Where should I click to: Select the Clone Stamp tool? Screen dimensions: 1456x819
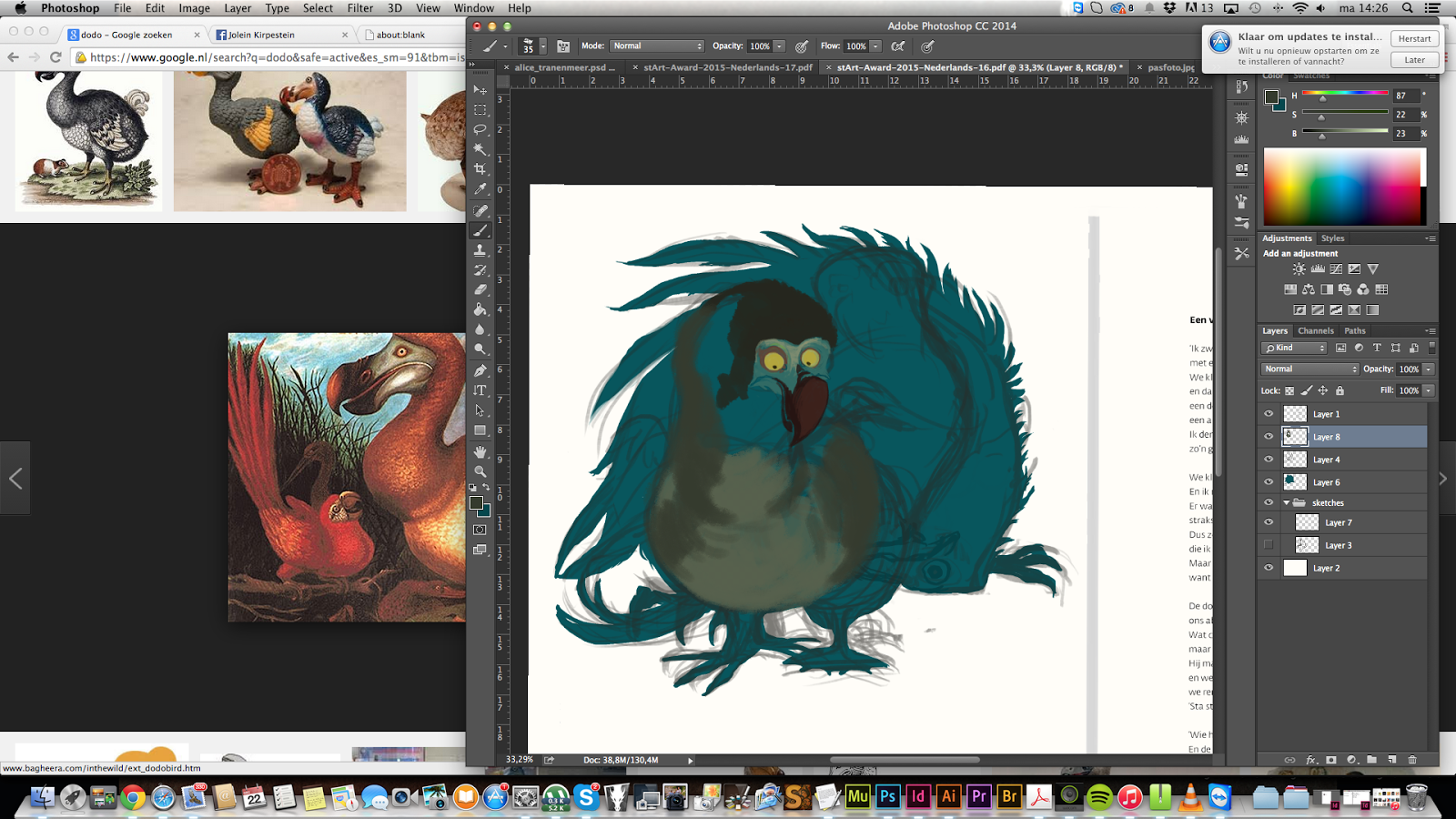[x=480, y=250]
